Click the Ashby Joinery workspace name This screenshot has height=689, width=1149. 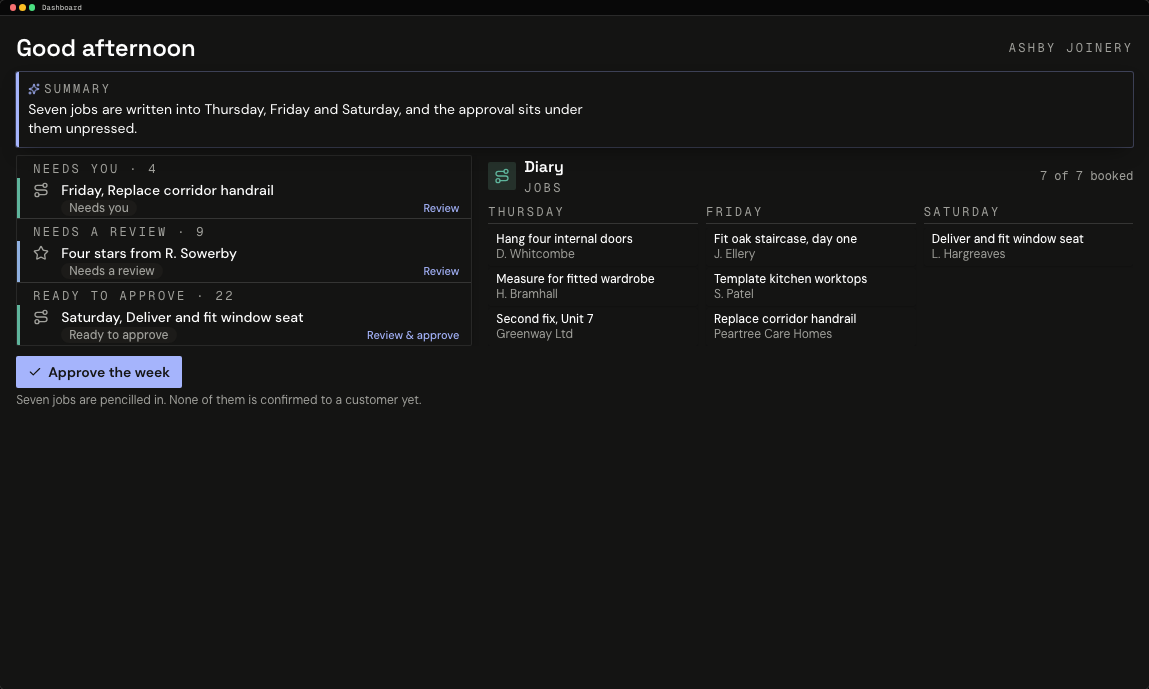(x=1070, y=48)
